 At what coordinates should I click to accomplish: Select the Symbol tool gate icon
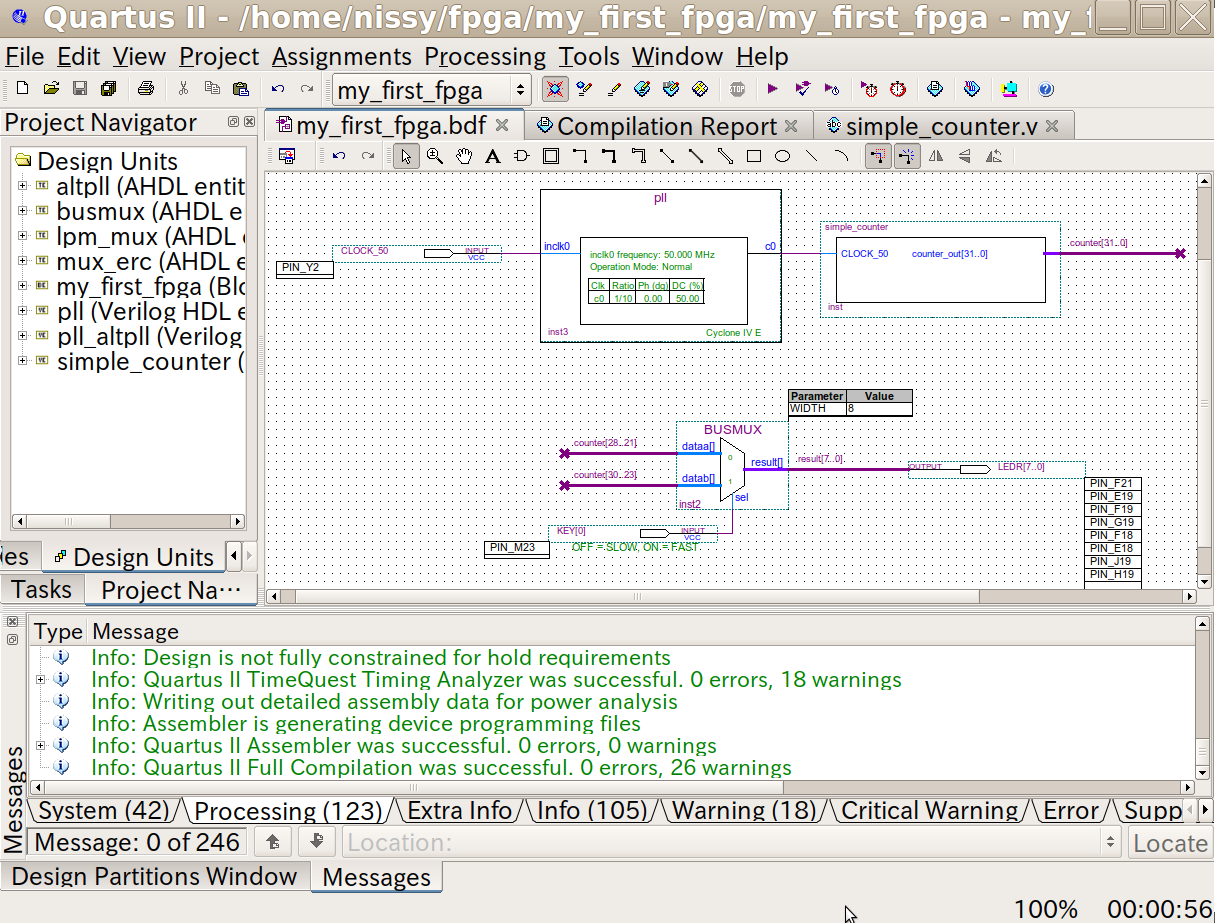(521, 156)
